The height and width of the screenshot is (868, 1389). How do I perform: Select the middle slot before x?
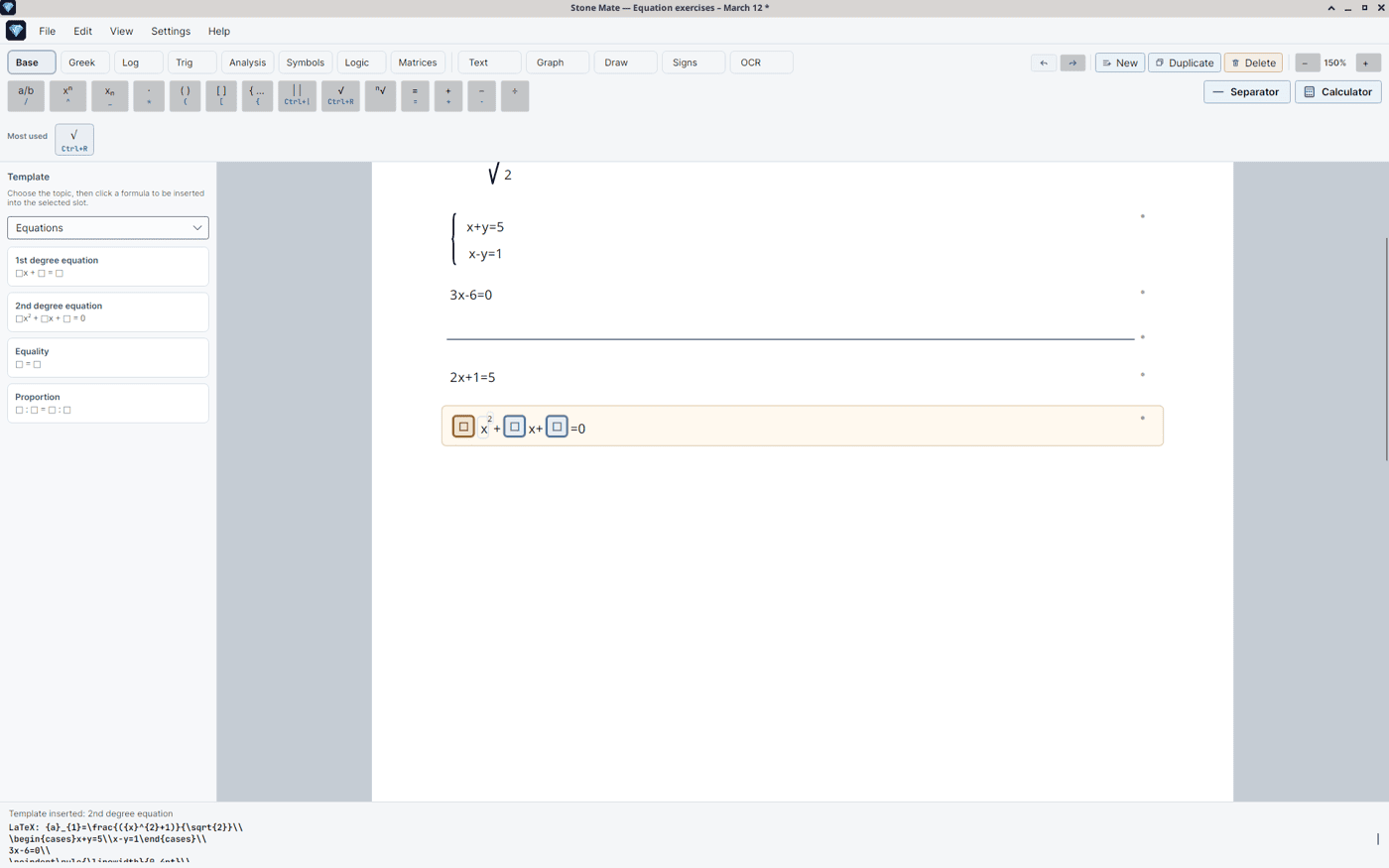[514, 427]
